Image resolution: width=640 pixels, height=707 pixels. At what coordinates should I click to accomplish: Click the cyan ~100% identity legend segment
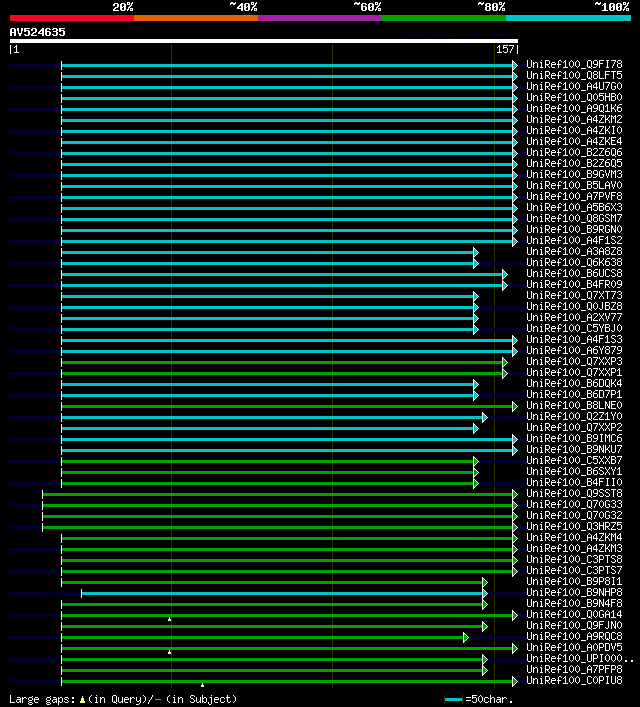[x=568, y=18]
